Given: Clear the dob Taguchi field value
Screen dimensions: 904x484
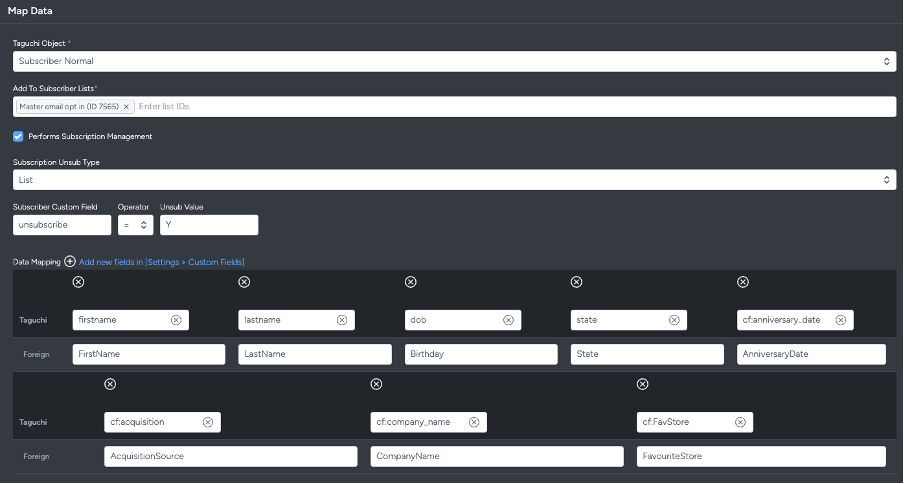Looking at the screenshot, I should (508, 320).
